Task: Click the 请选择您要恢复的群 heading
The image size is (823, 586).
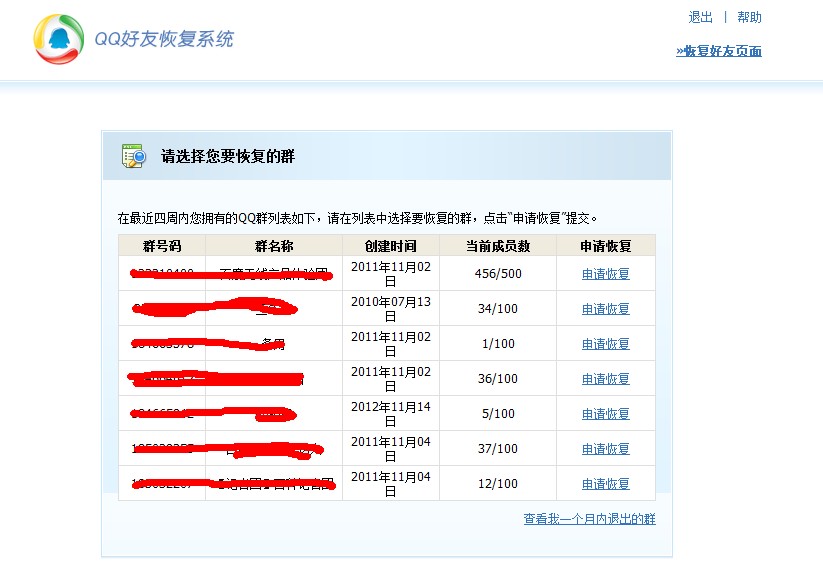Action: [x=228, y=156]
